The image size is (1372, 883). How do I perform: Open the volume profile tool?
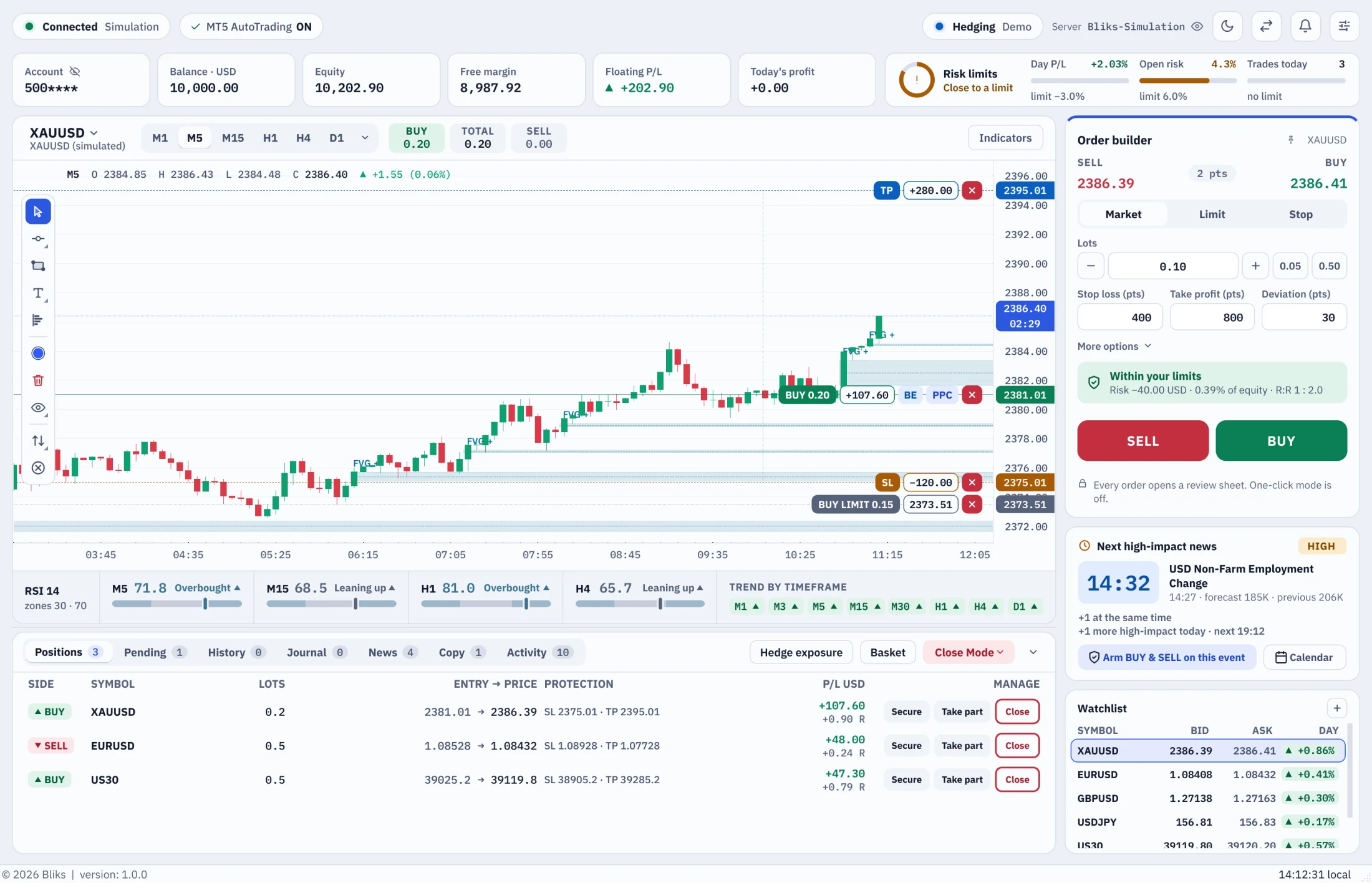coord(38,321)
